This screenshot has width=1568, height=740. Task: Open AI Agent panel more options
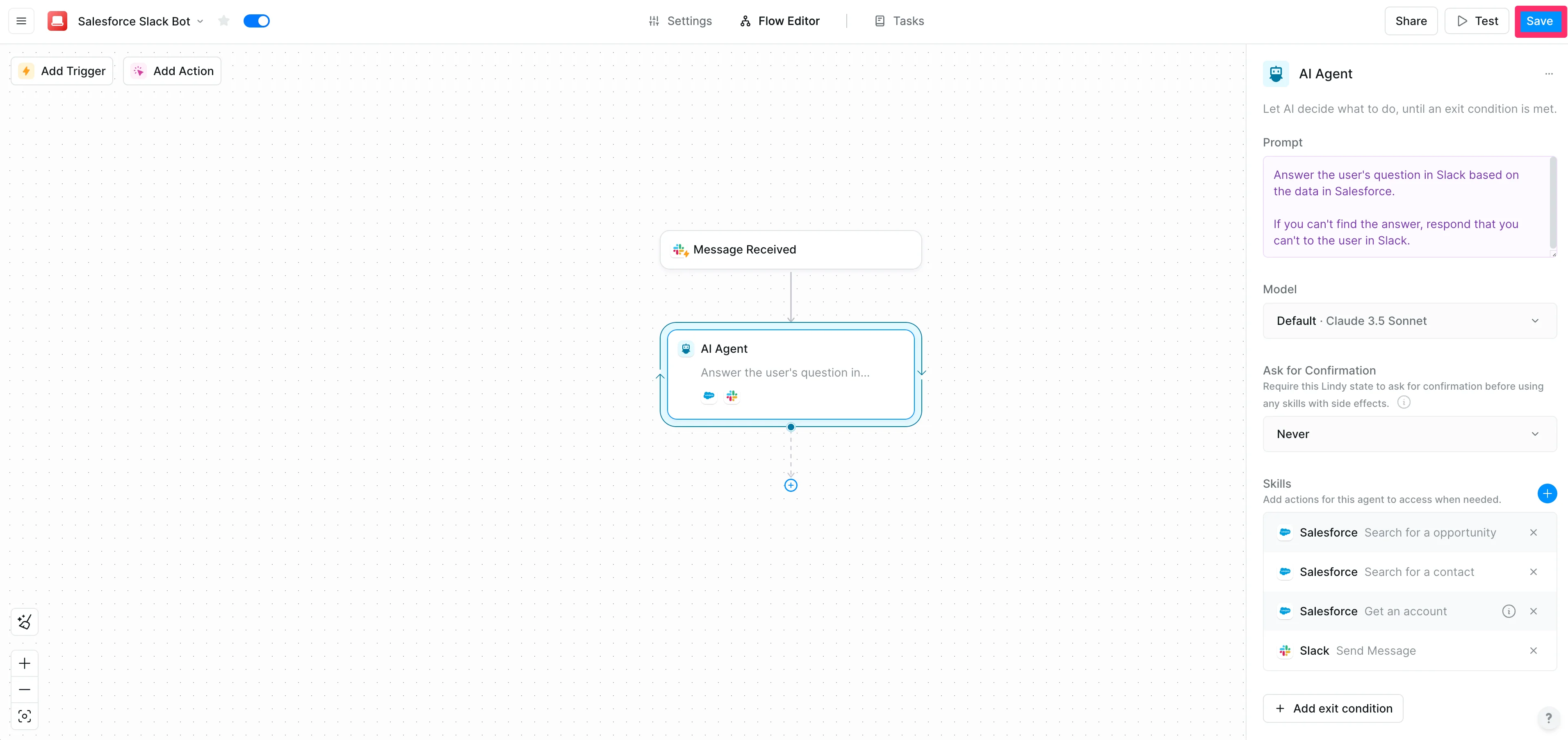coord(1548,74)
